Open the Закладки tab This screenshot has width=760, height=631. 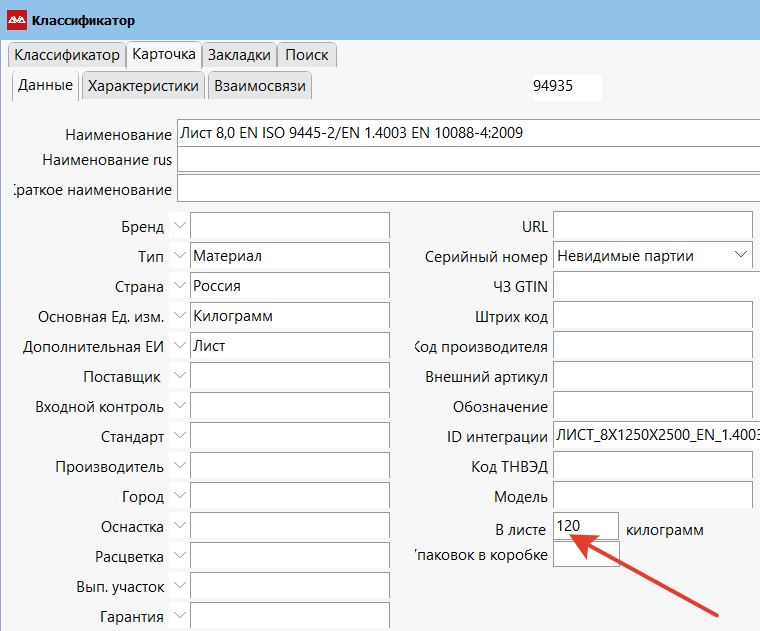point(239,55)
